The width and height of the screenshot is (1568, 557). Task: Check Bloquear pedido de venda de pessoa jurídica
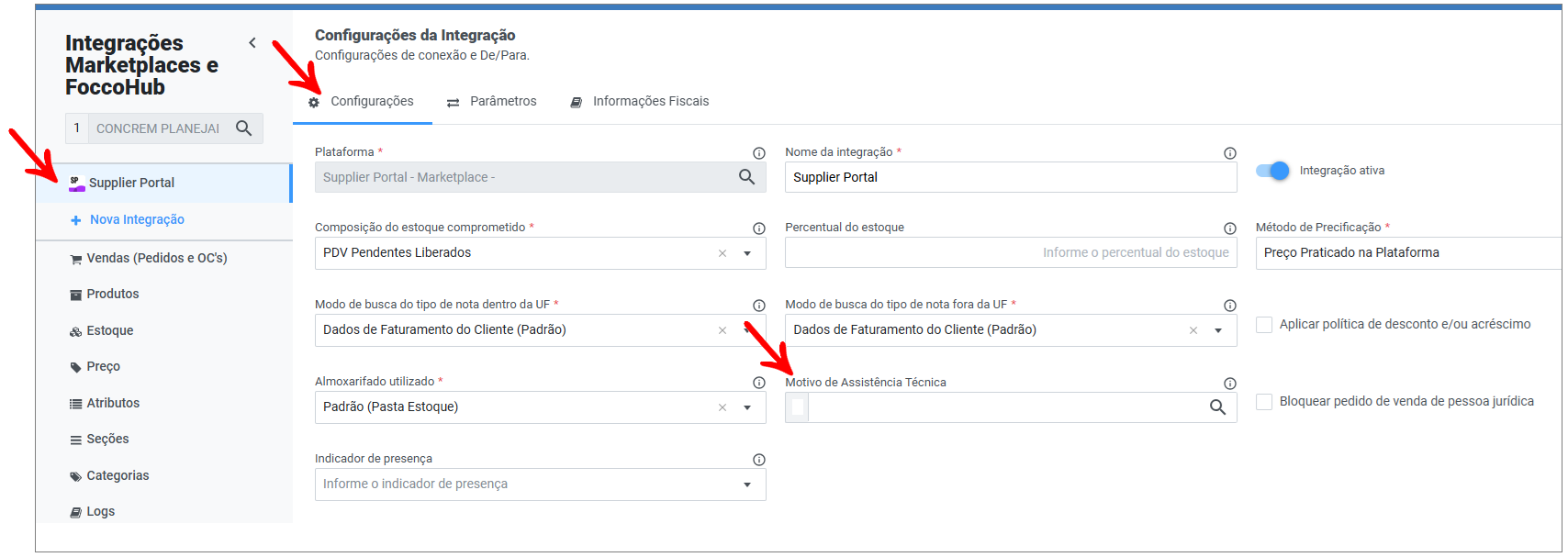click(1264, 402)
